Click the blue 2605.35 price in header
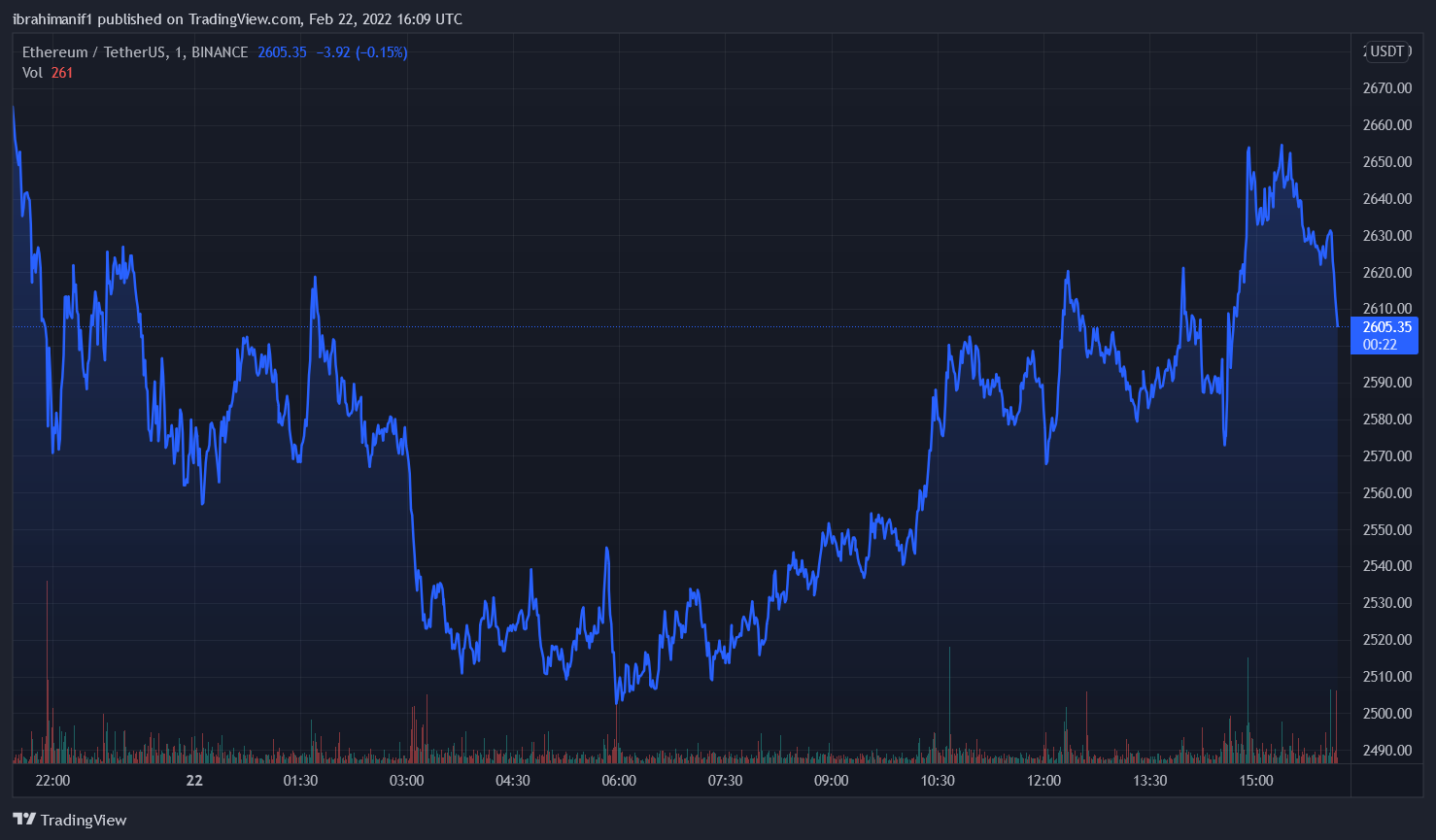 (x=282, y=52)
